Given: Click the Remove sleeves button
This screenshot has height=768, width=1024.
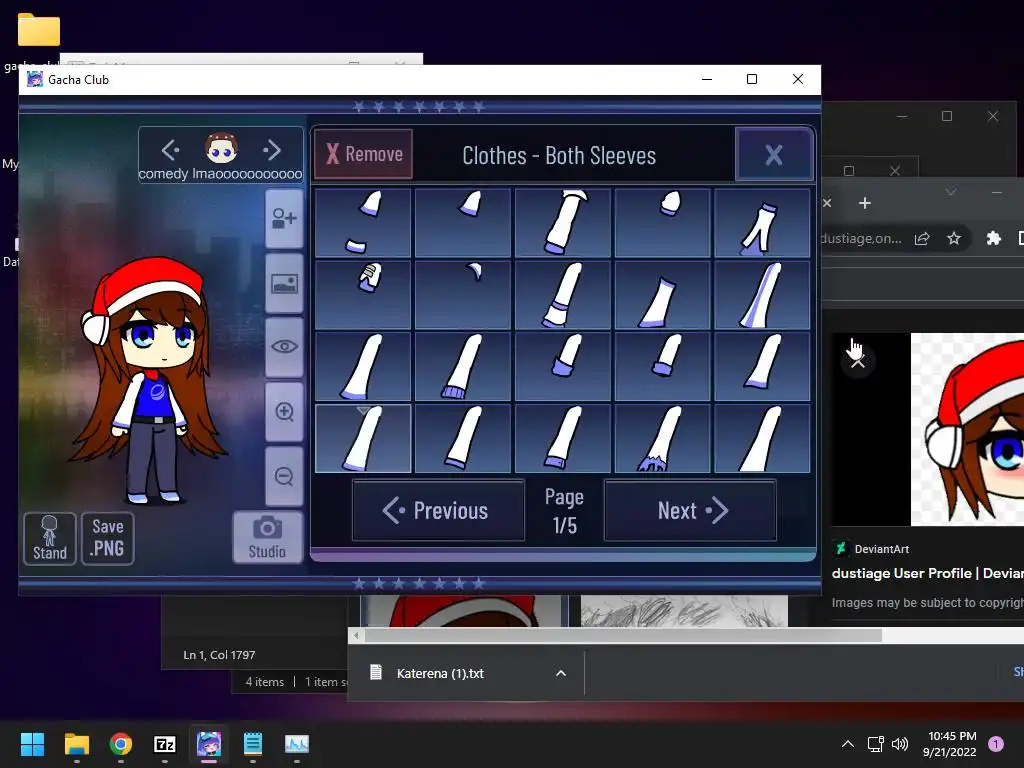Looking at the screenshot, I should coord(363,154).
